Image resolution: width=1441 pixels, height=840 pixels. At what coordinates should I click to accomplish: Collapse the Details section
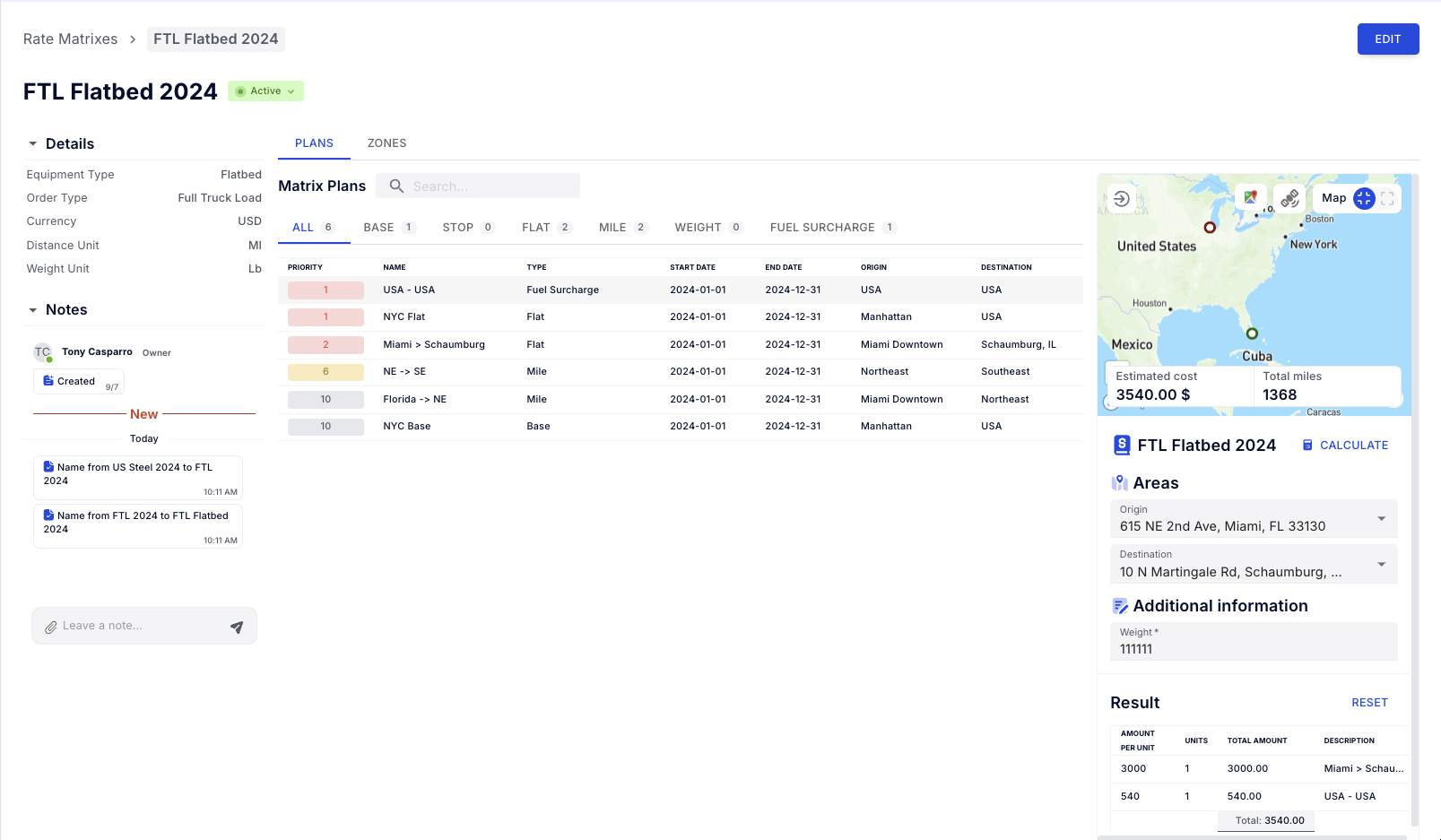point(33,144)
